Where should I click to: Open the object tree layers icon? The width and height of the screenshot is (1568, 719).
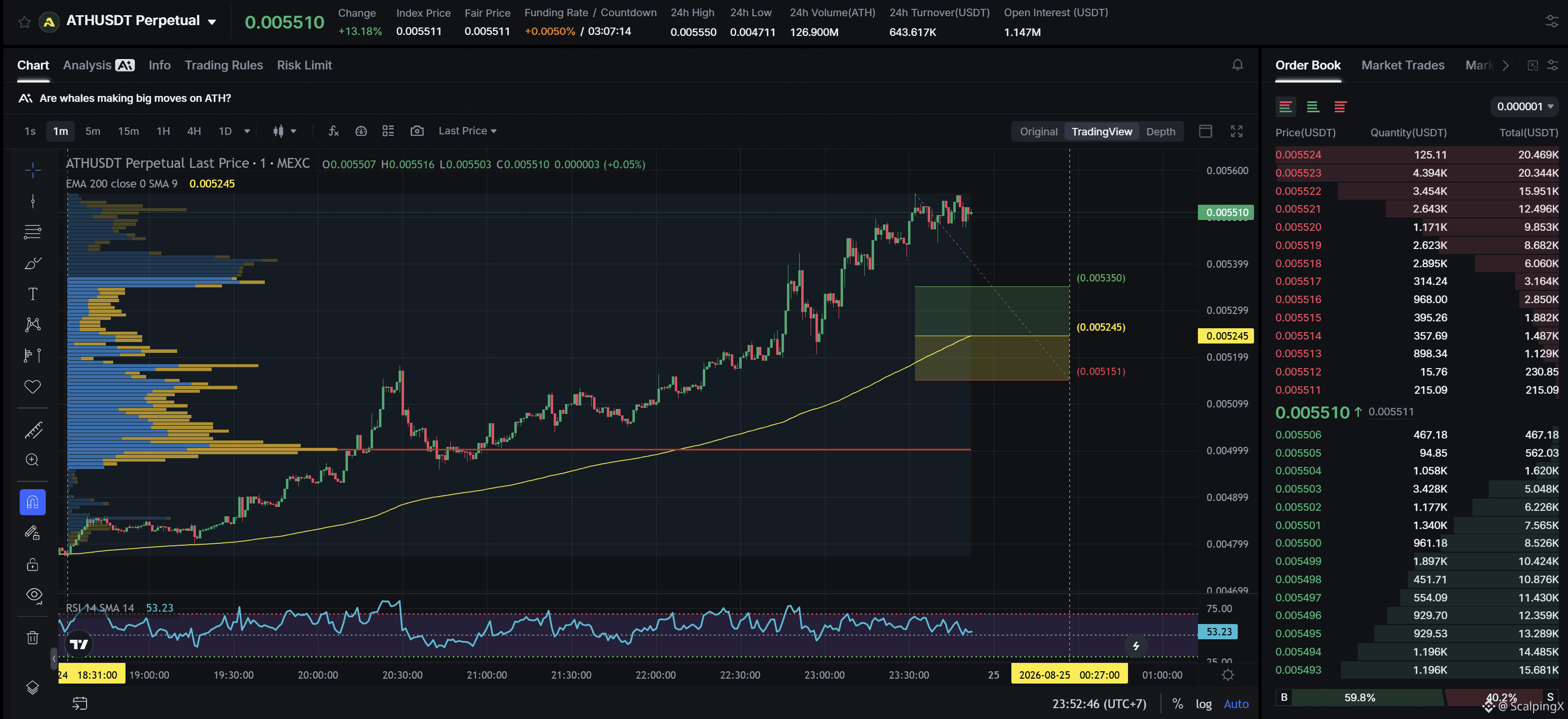[33, 688]
